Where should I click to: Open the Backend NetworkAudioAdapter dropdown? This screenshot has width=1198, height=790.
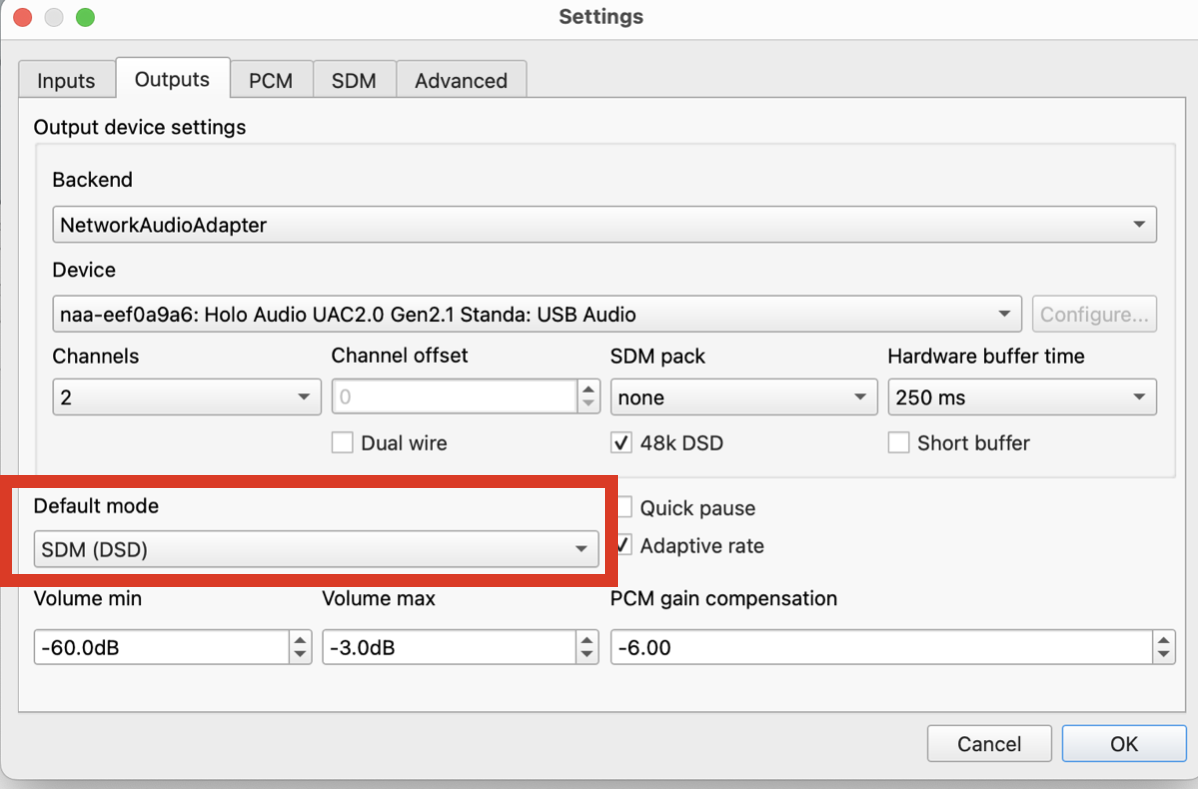point(604,225)
